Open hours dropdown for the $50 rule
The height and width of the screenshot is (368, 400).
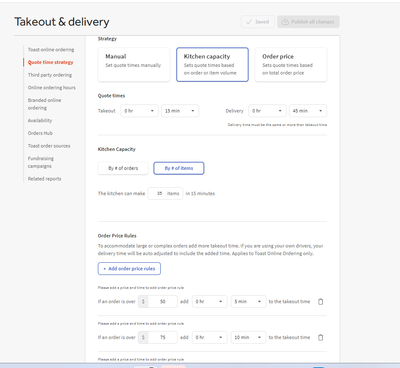click(x=210, y=301)
